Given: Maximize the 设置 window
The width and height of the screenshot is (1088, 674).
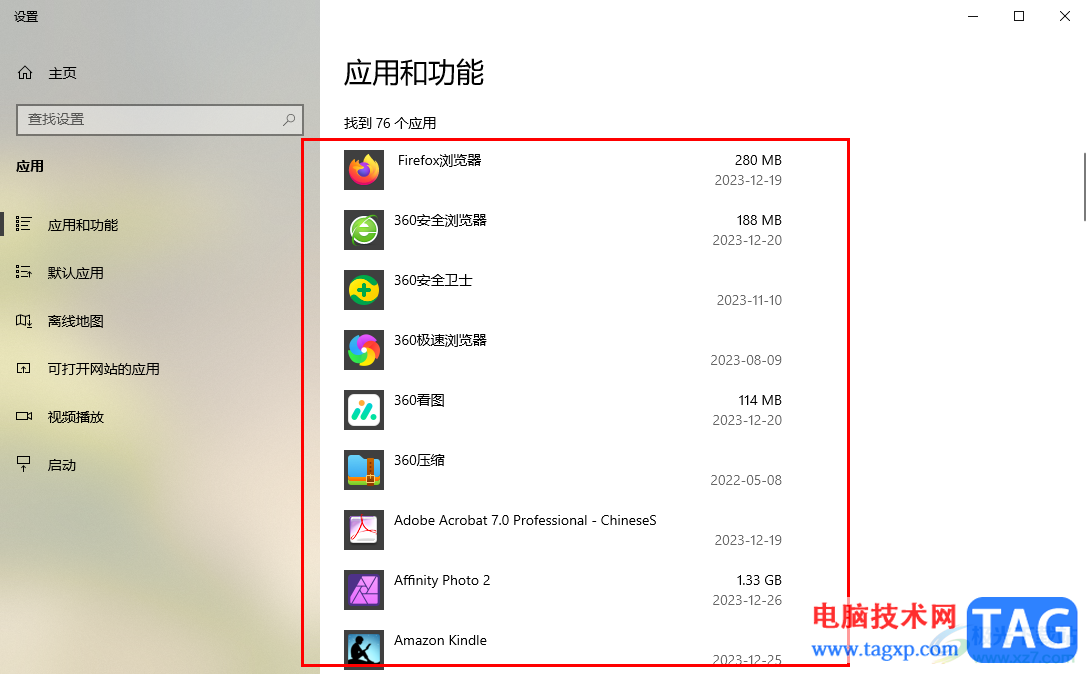Looking at the screenshot, I should click(1019, 16).
